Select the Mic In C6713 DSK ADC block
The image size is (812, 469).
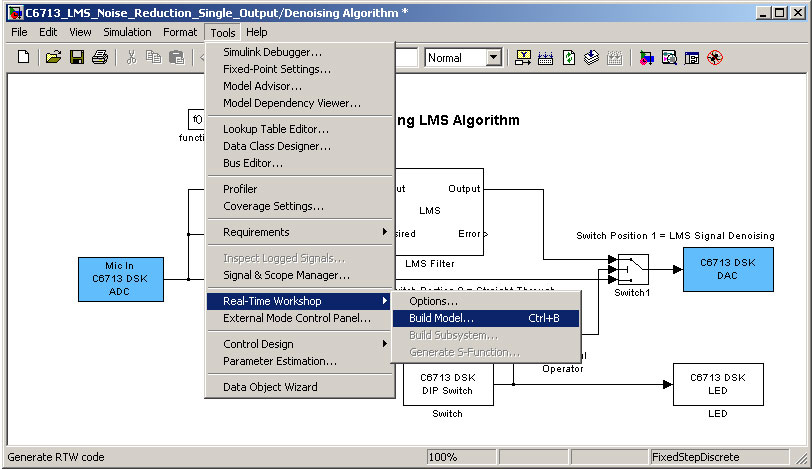tap(121, 279)
